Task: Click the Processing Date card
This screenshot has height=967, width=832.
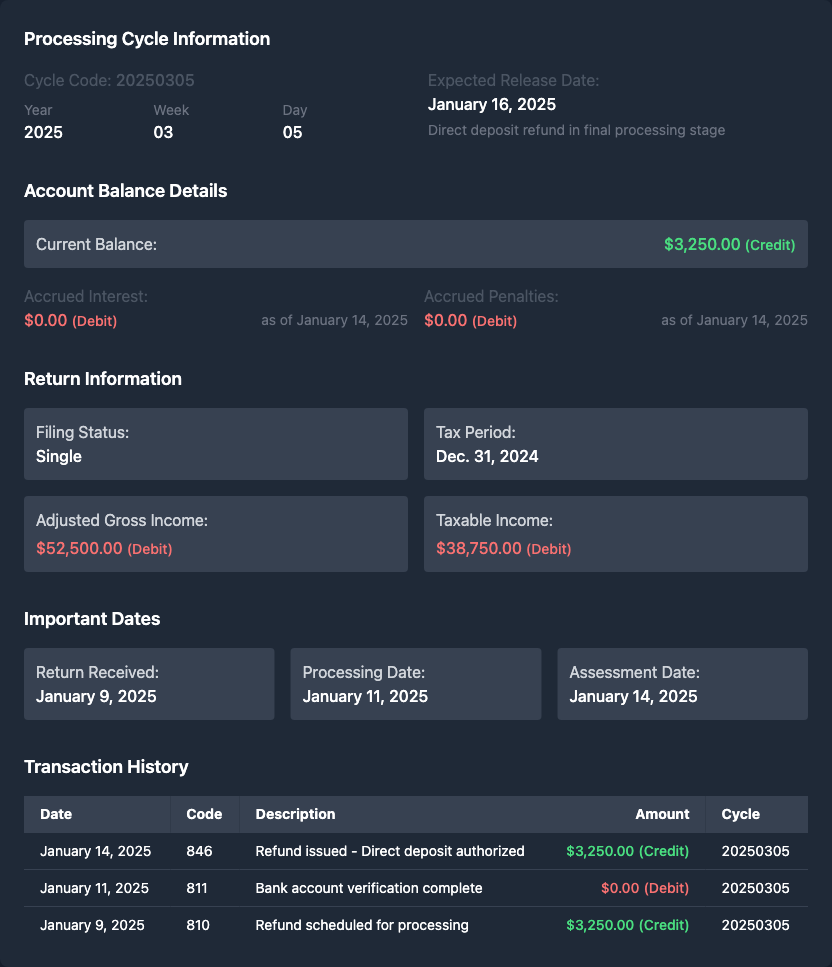Action: pos(415,684)
